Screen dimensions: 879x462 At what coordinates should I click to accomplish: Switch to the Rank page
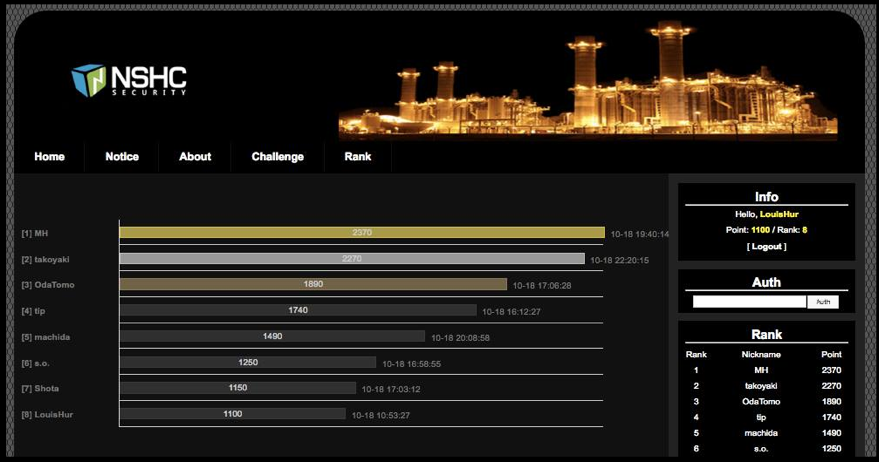[358, 157]
